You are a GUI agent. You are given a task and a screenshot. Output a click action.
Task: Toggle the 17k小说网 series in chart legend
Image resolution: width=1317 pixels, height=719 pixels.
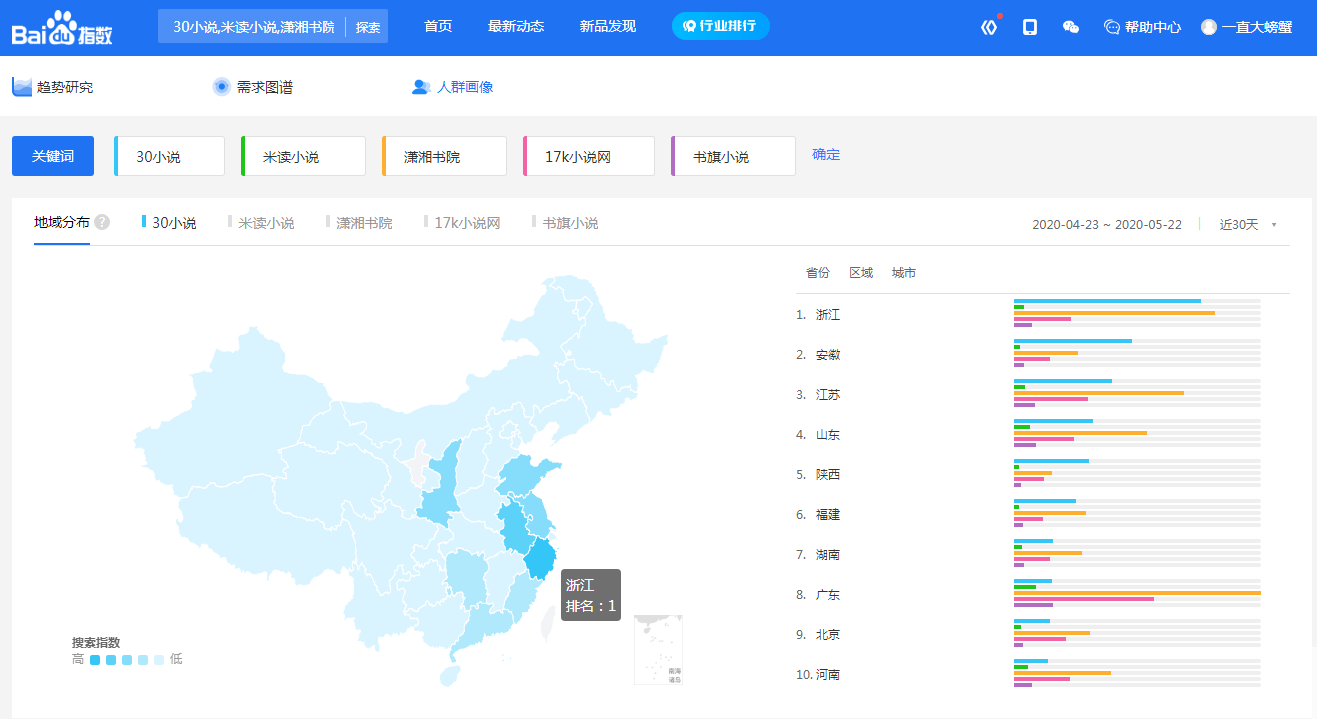(x=462, y=223)
